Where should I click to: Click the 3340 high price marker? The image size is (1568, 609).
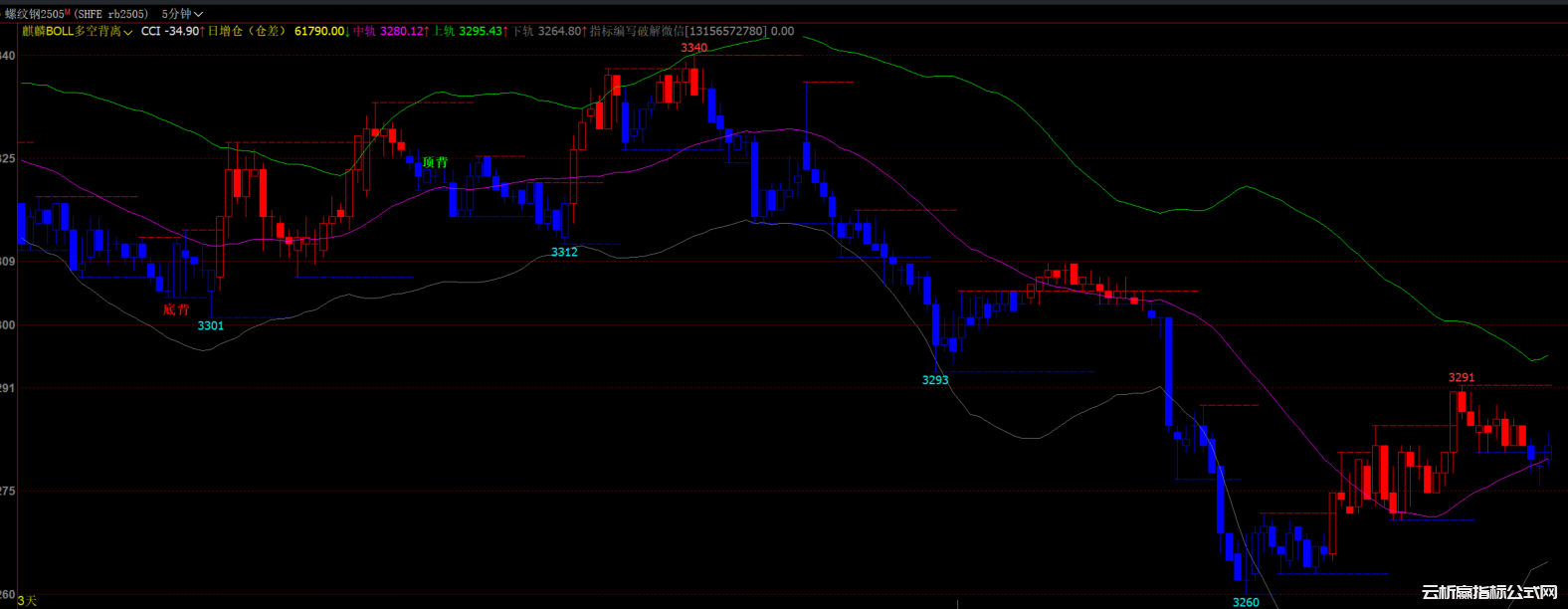[x=694, y=48]
